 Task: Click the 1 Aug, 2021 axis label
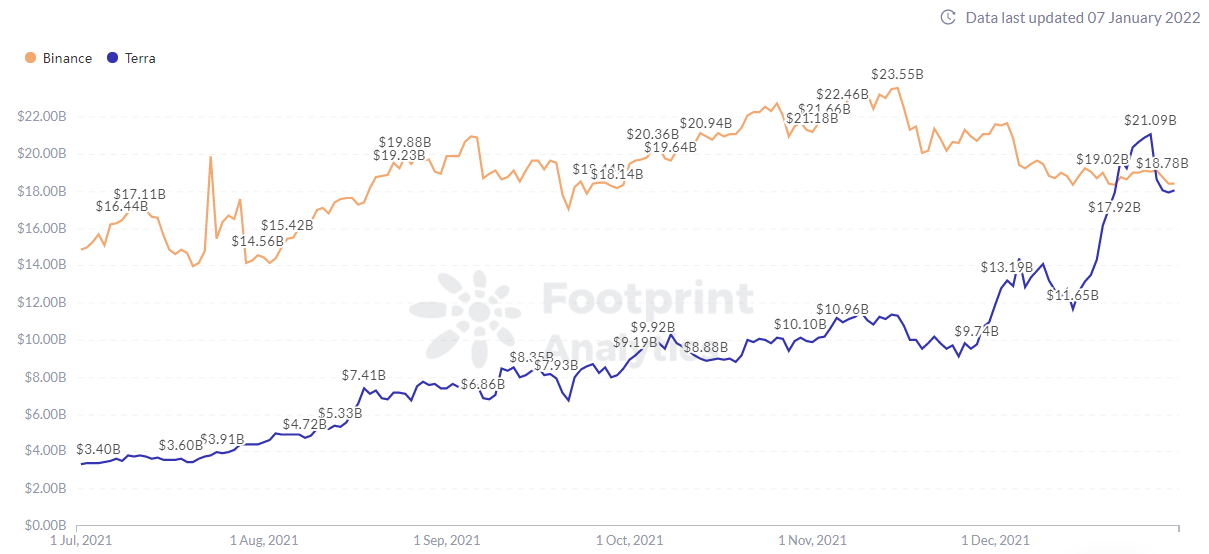(x=264, y=540)
